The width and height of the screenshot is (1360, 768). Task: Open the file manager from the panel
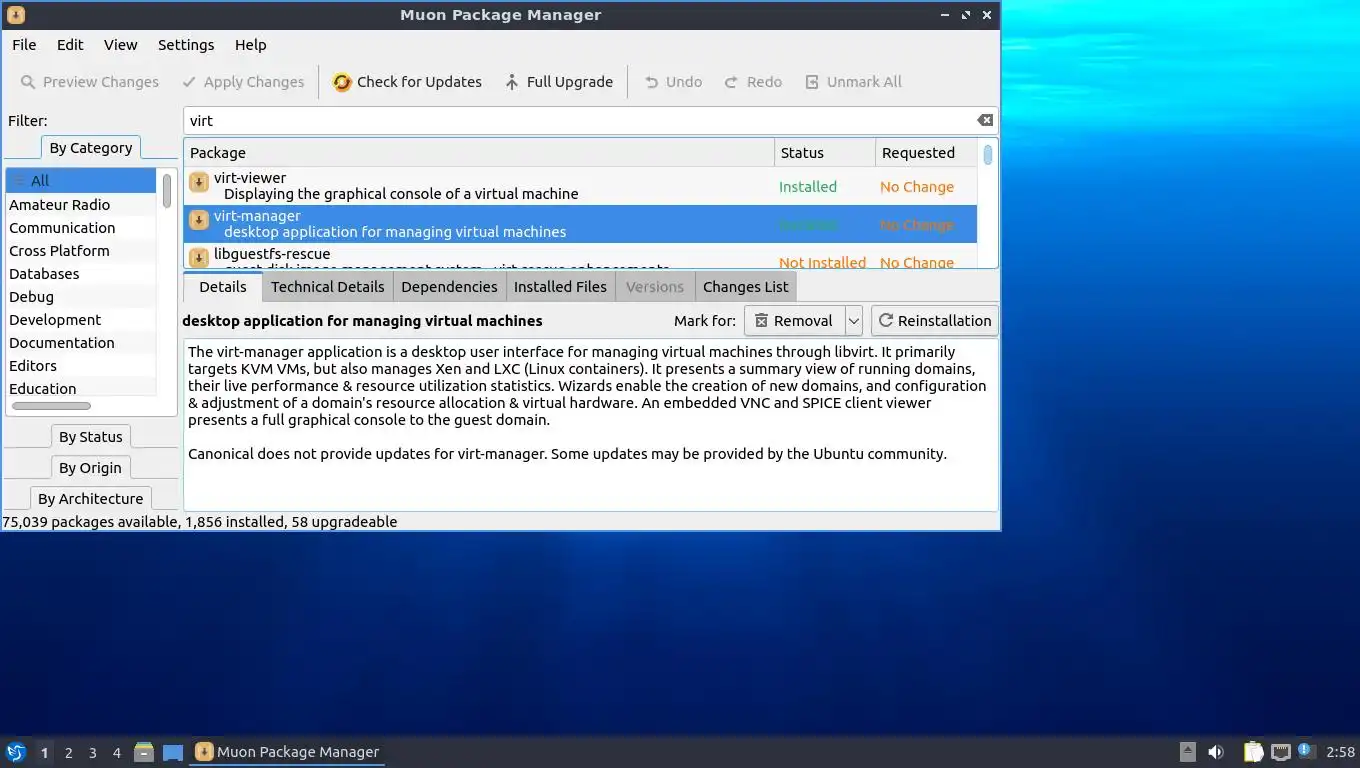[x=144, y=752]
